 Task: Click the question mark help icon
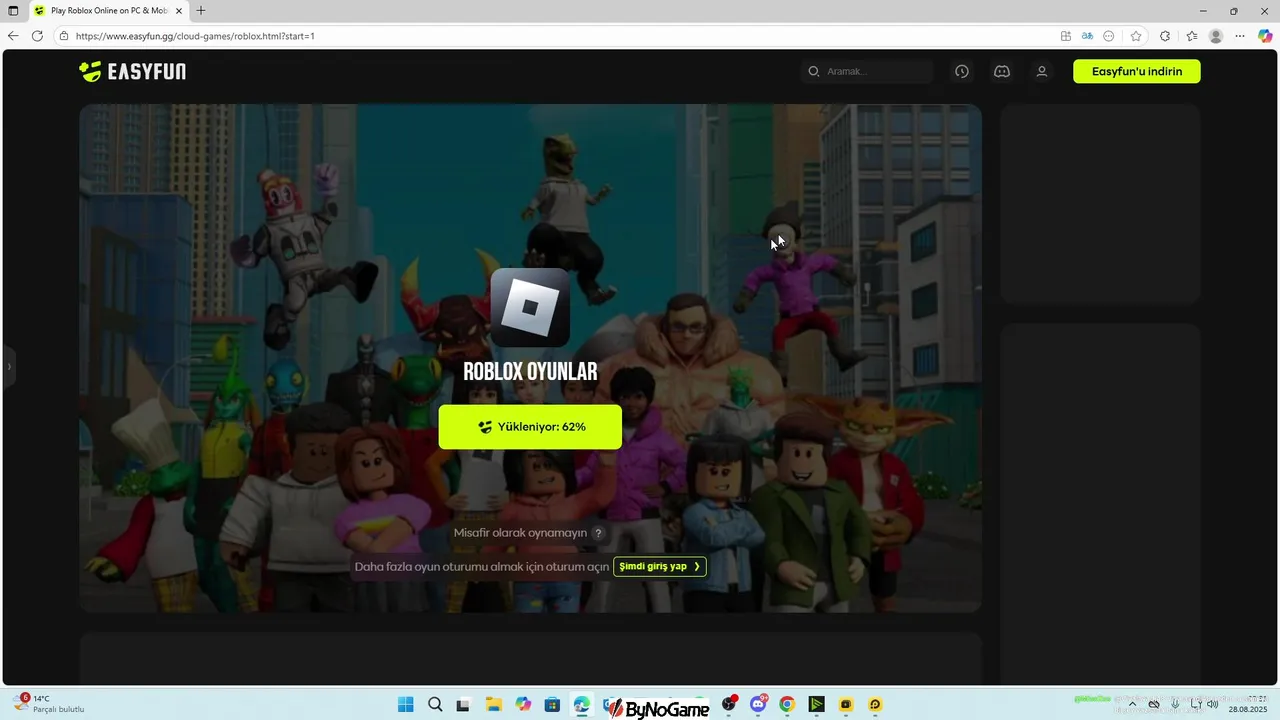coord(598,533)
